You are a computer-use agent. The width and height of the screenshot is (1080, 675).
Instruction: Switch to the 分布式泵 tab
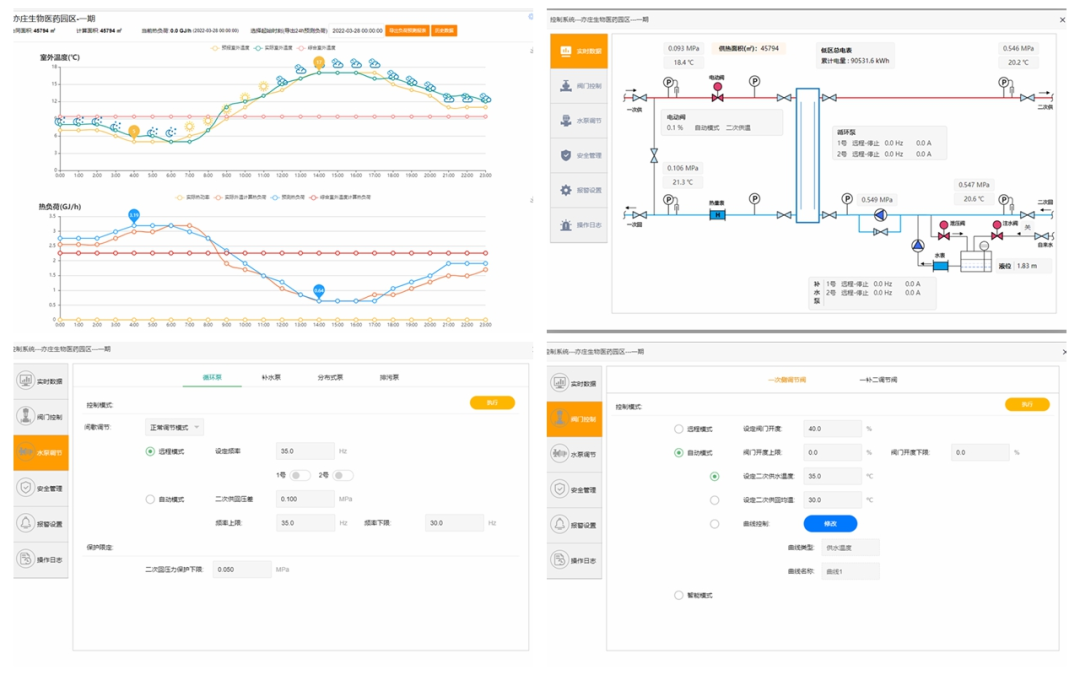click(330, 377)
